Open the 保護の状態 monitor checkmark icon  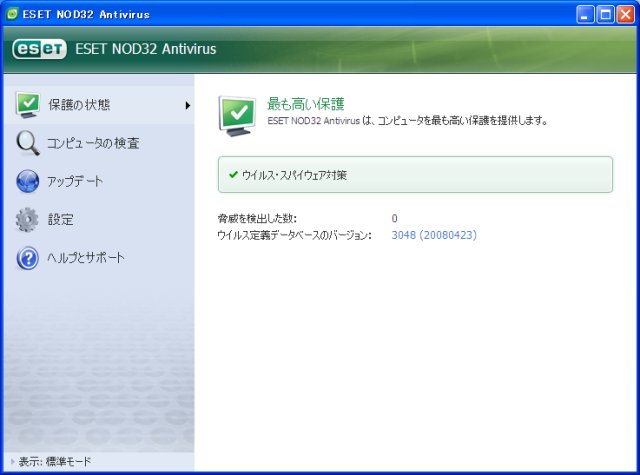tap(28, 105)
